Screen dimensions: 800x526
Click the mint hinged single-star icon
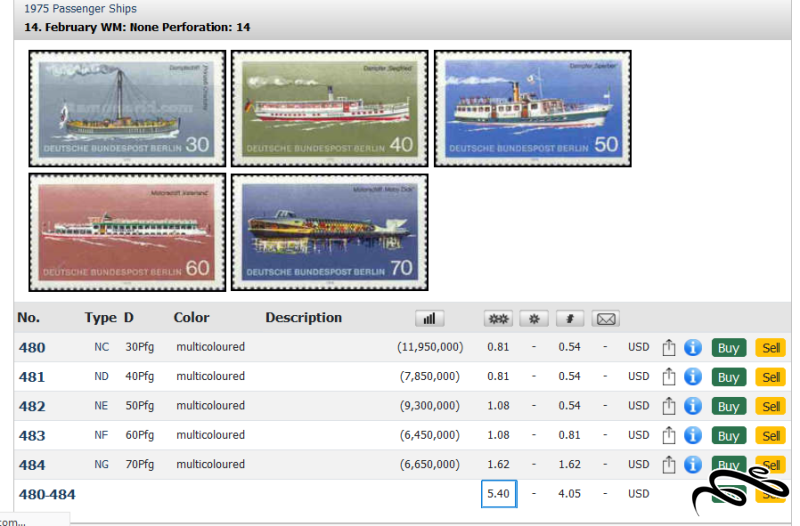(534, 319)
